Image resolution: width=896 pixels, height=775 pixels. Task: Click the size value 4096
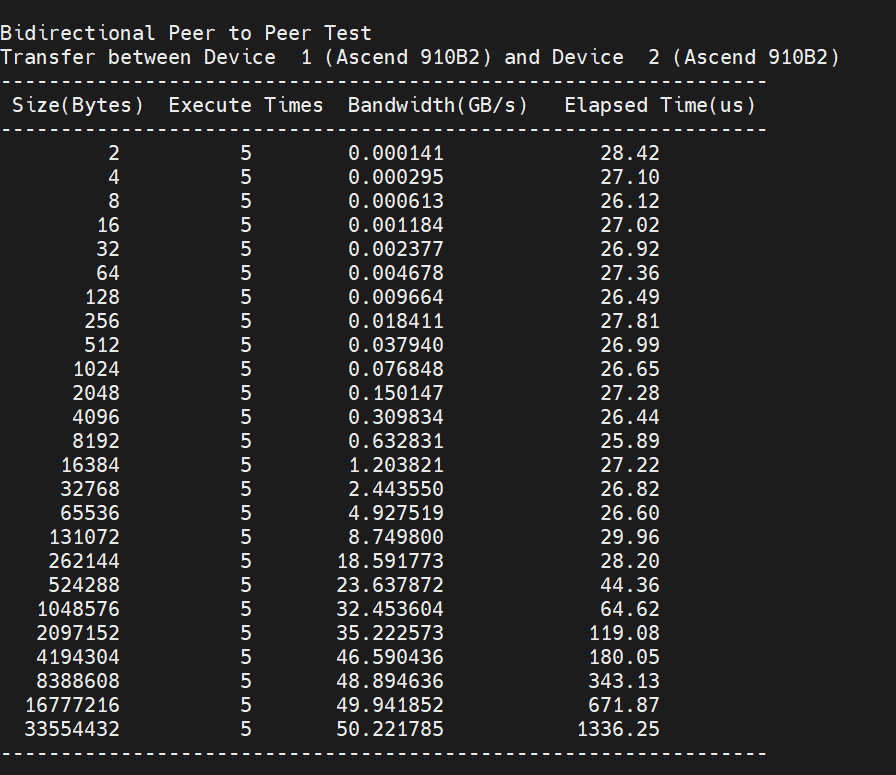(96, 417)
